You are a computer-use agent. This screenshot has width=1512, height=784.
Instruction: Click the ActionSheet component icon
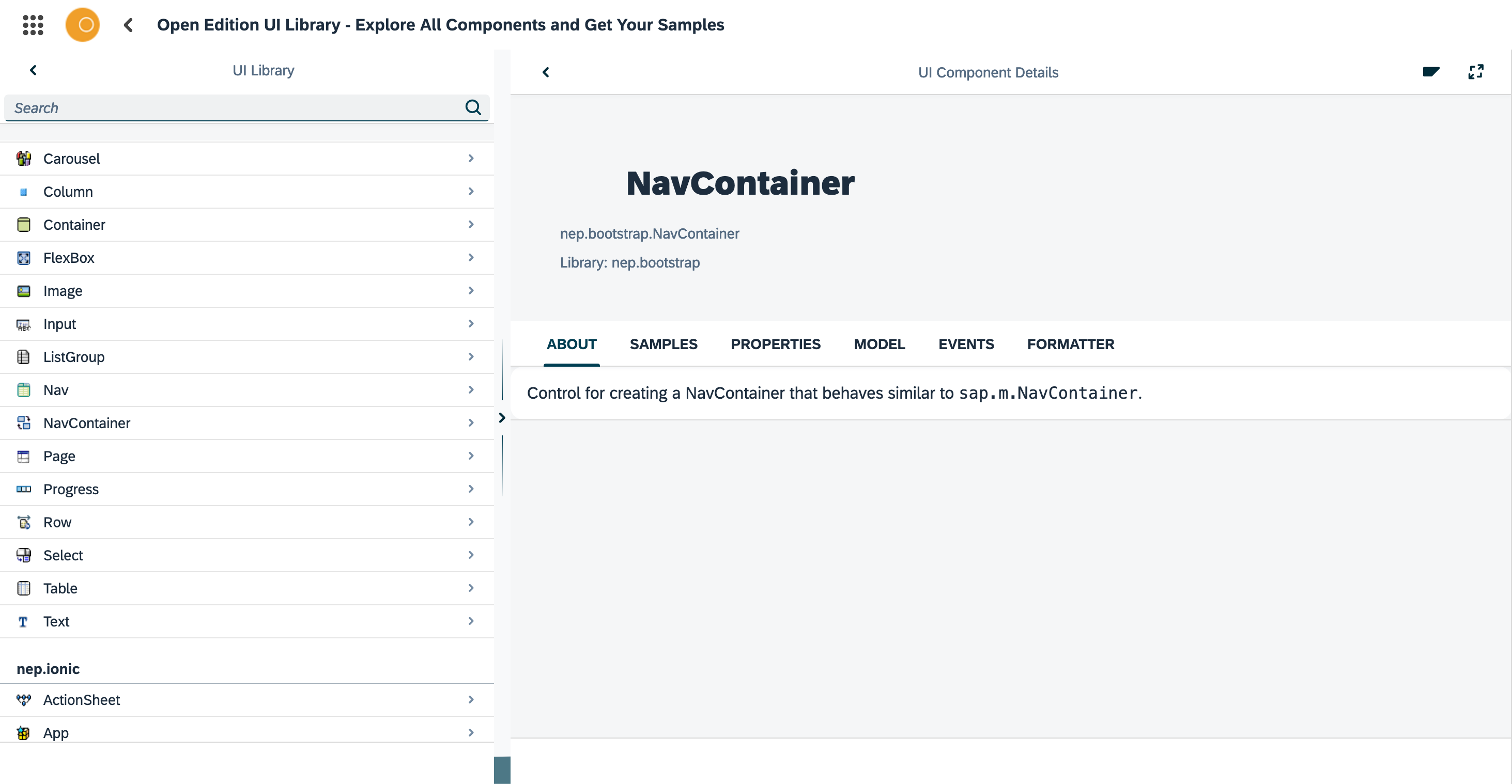coord(23,700)
